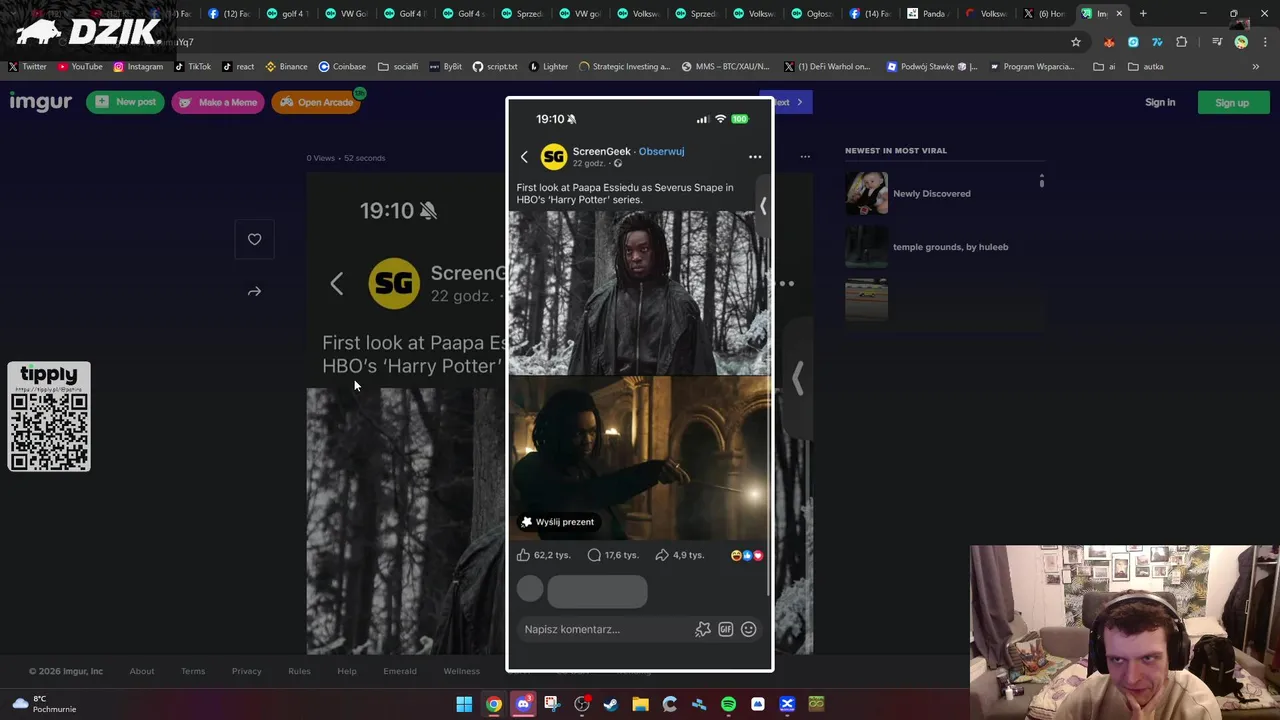Image resolution: width=1280 pixels, height=720 pixels.
Task: Open the YouTube bookmark
Action: [80, 67]
